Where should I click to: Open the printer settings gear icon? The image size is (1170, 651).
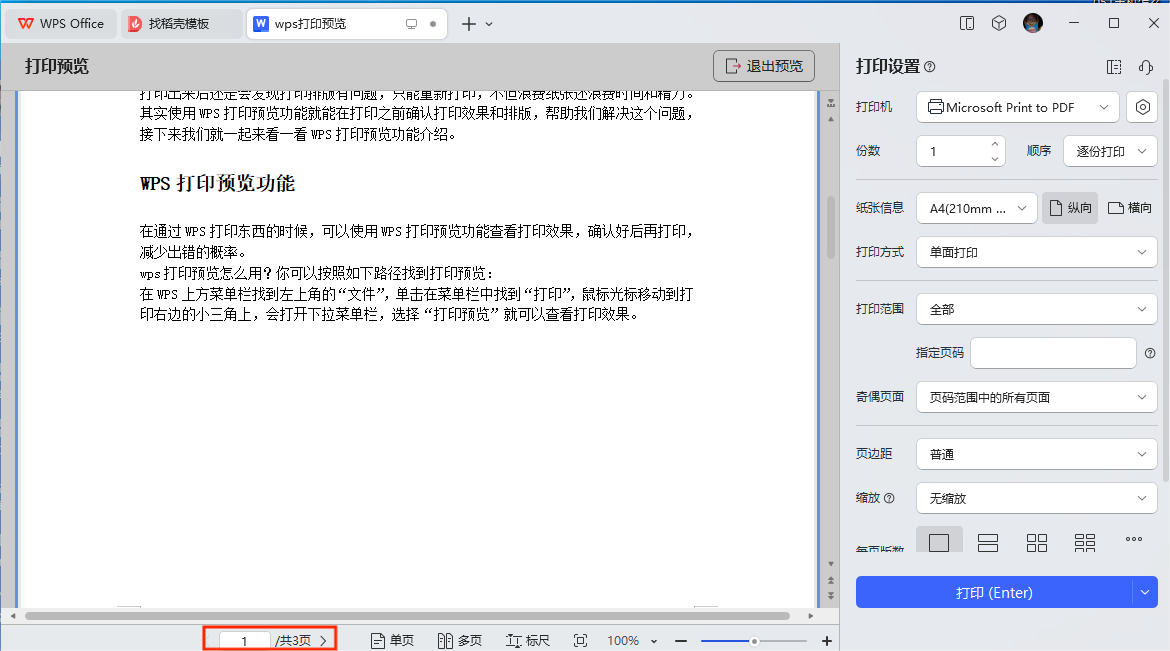coord(1142,107)
